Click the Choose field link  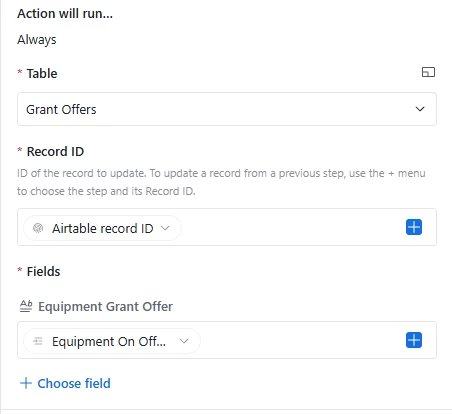[74, 383]
